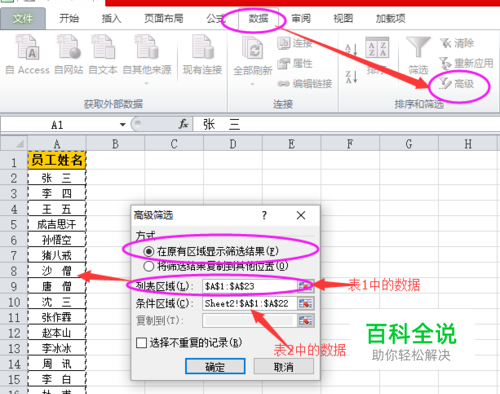500x394 pixels.
Task: Select column B header
Action: pyautogui.click(x=115, y=144)
